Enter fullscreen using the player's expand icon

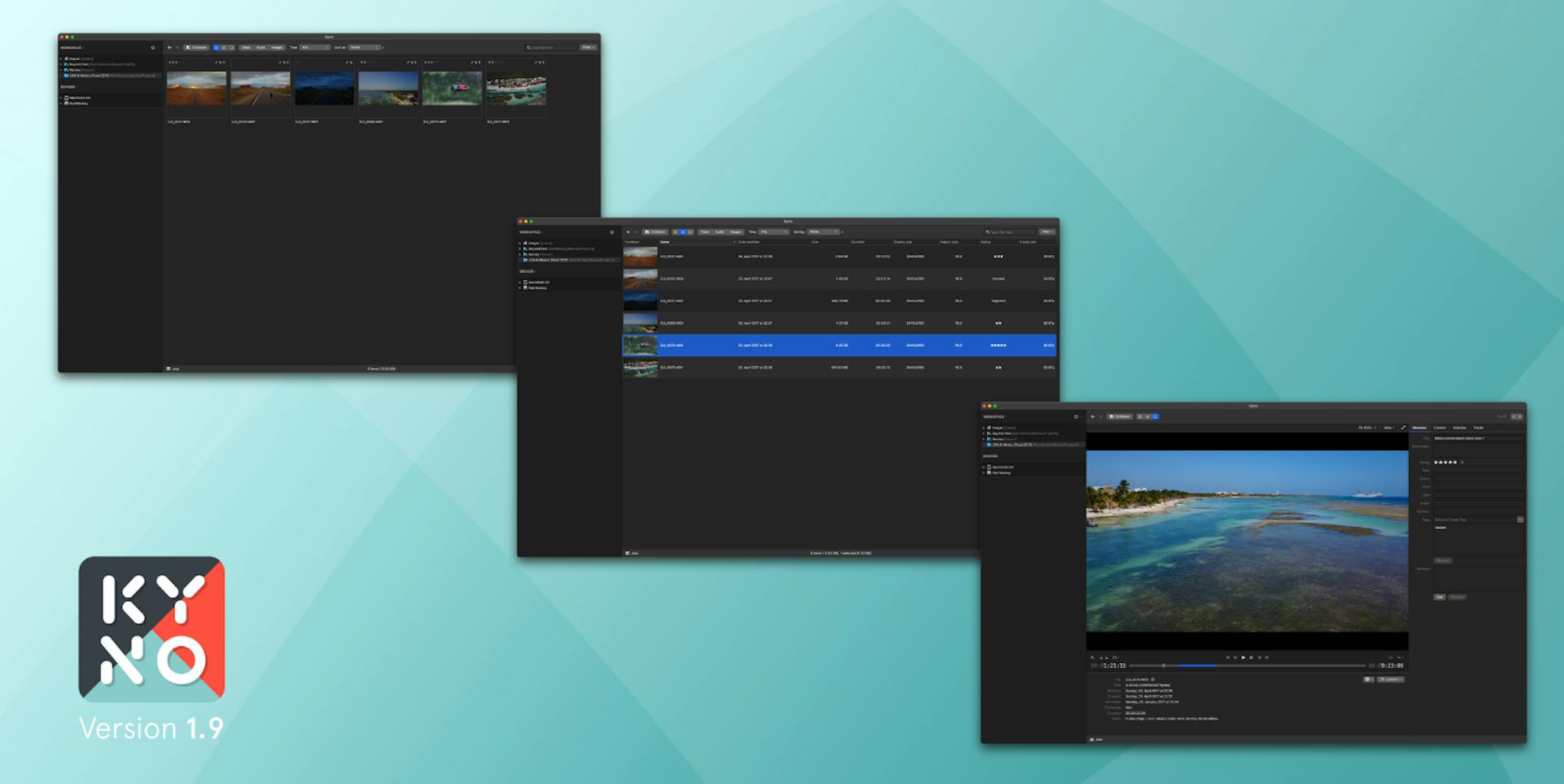[1403, 428]
